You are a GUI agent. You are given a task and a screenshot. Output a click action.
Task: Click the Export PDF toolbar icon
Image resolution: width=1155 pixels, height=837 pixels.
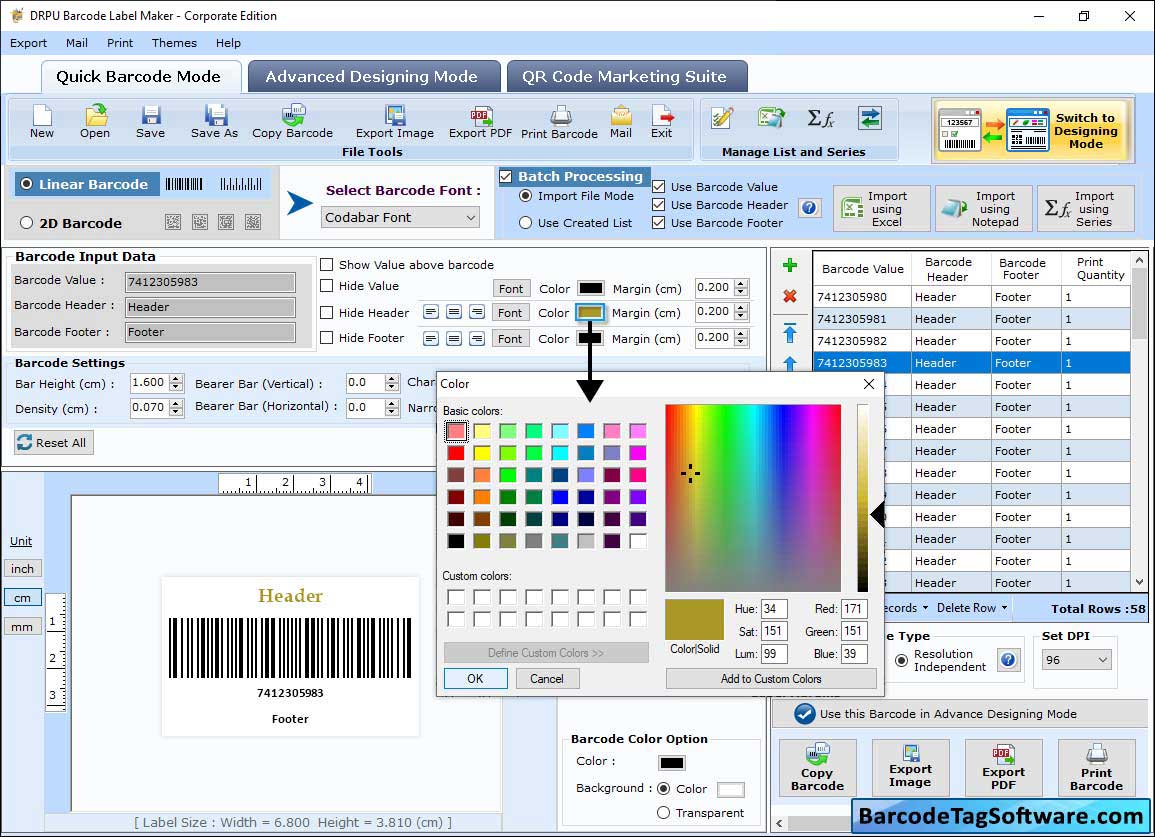tap(480, 122)
